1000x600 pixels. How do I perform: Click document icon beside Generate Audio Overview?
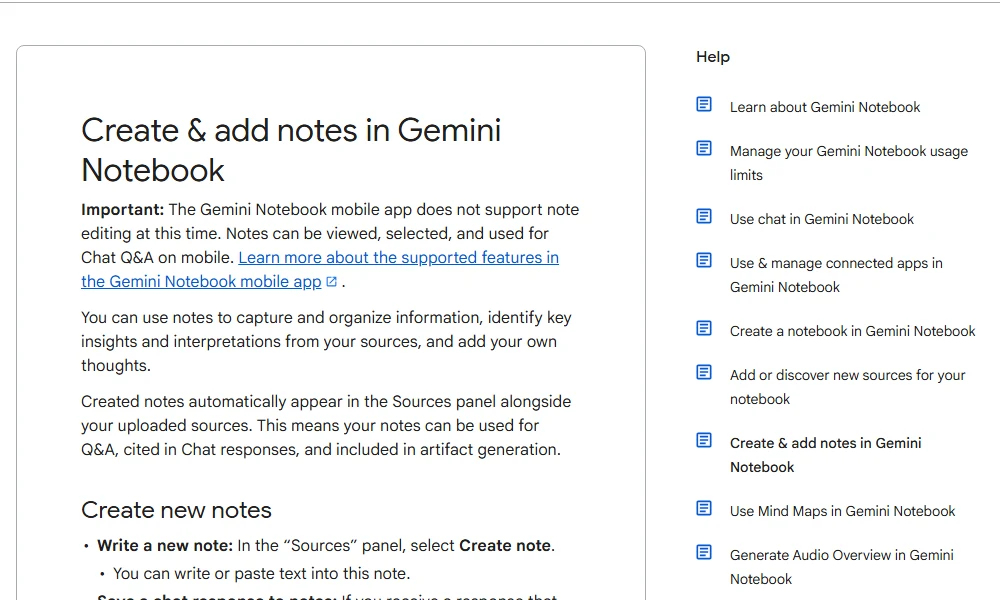pos(703,552)
